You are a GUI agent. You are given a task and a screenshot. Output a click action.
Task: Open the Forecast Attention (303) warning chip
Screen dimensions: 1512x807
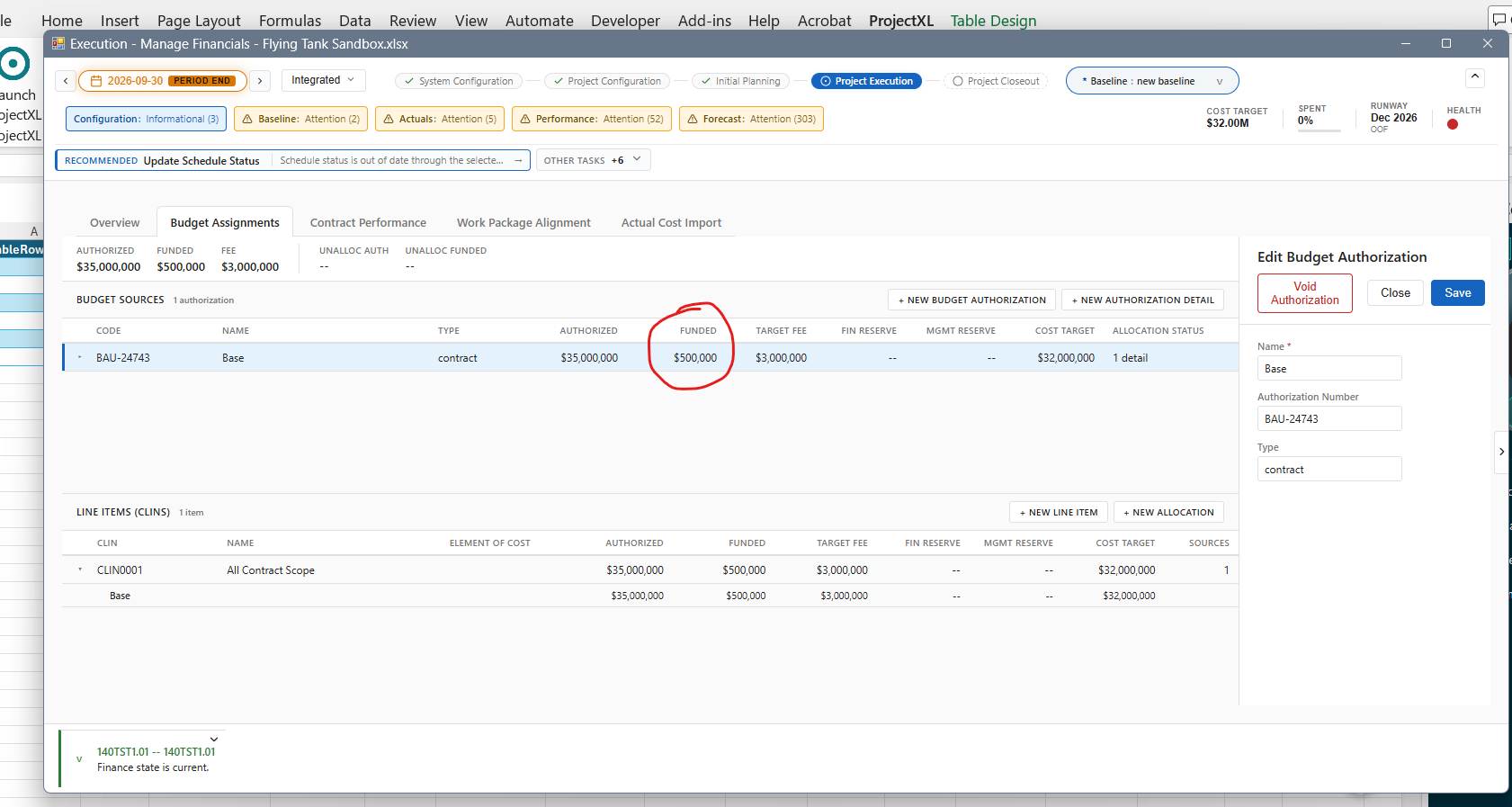pos(751,119)
